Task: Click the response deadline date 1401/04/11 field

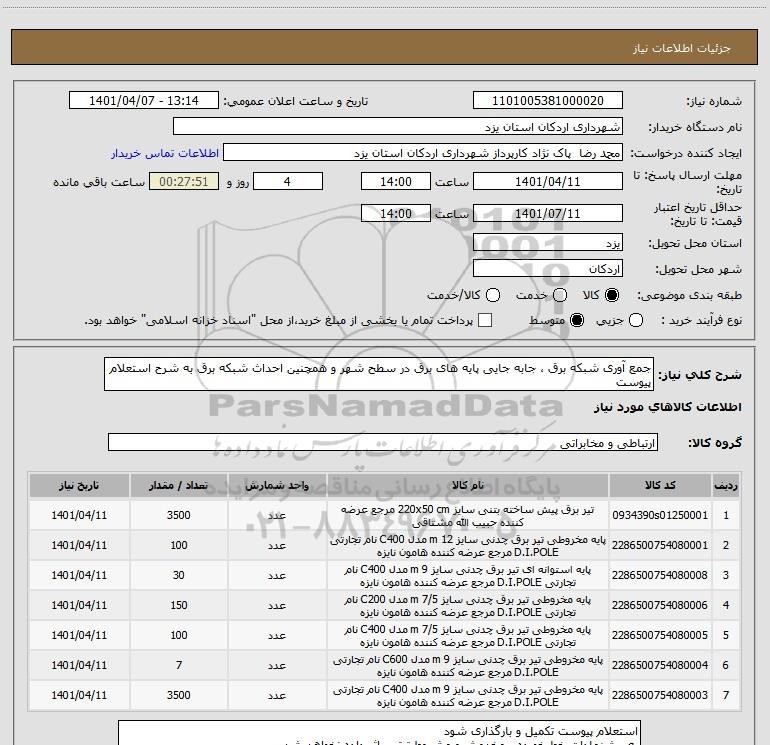Action: (548, 181)
